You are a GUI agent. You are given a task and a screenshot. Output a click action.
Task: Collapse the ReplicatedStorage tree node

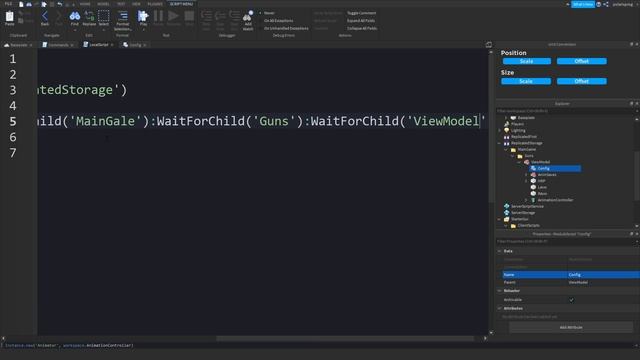(499, 143)
